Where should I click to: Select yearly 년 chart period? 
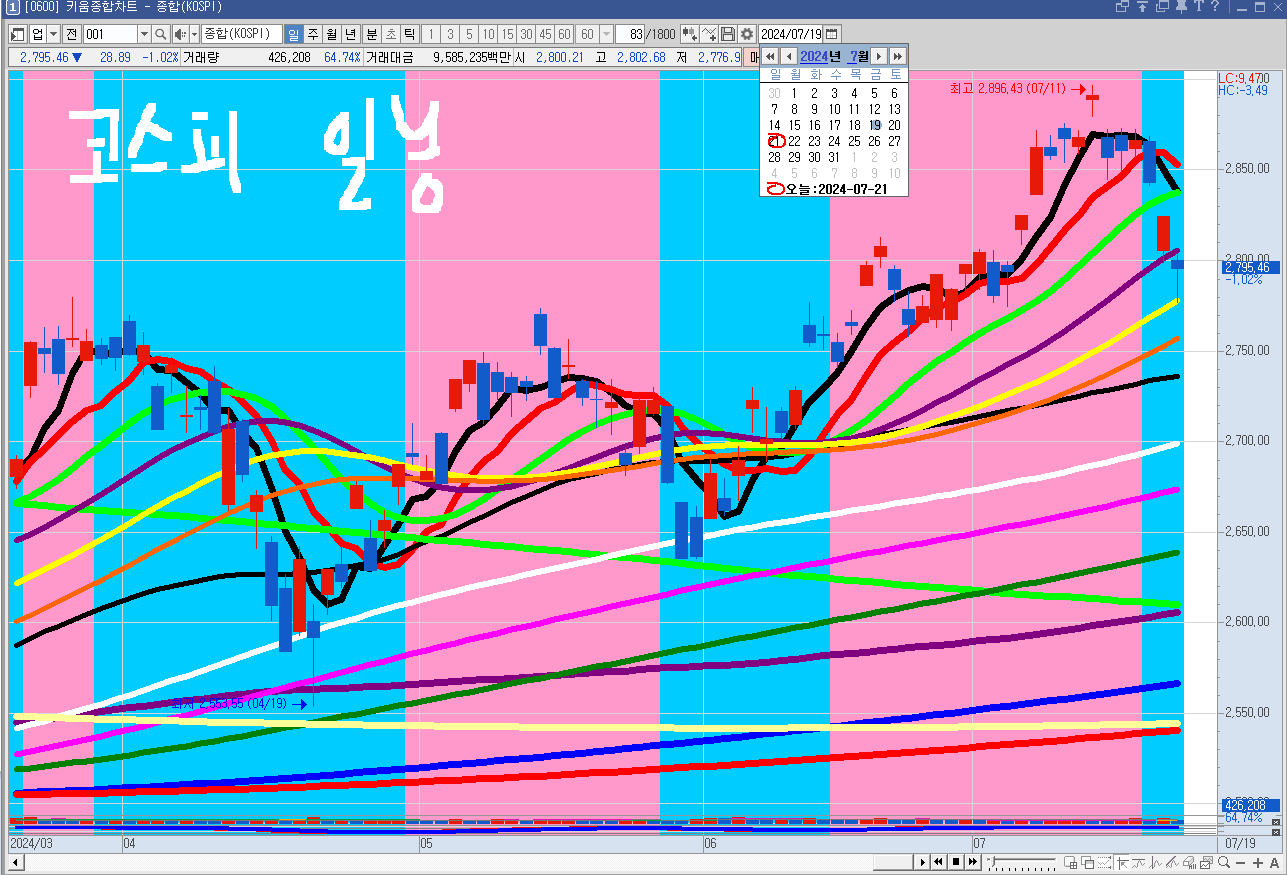tap(350, 34)
